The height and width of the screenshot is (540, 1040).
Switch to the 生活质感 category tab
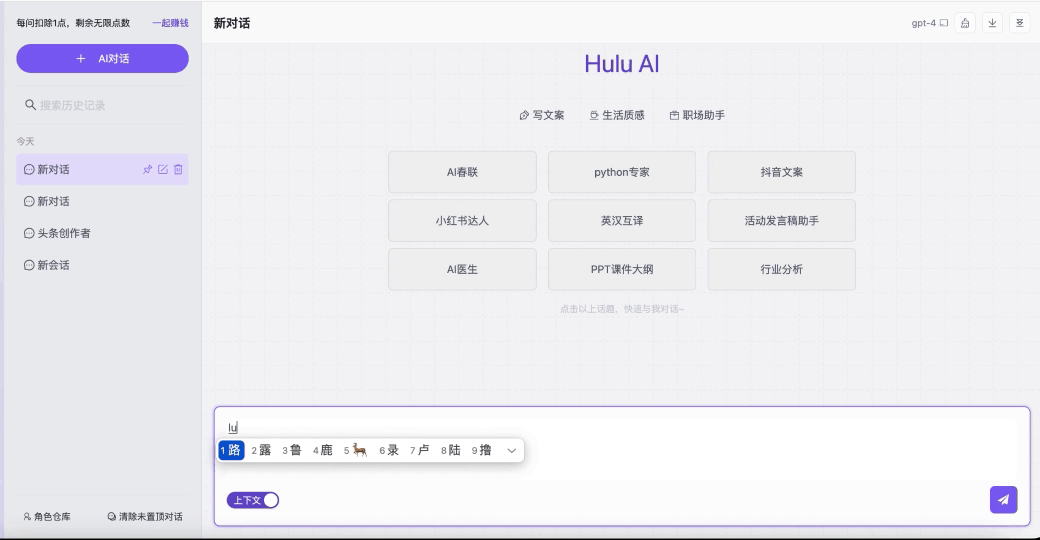click(617, 115)
